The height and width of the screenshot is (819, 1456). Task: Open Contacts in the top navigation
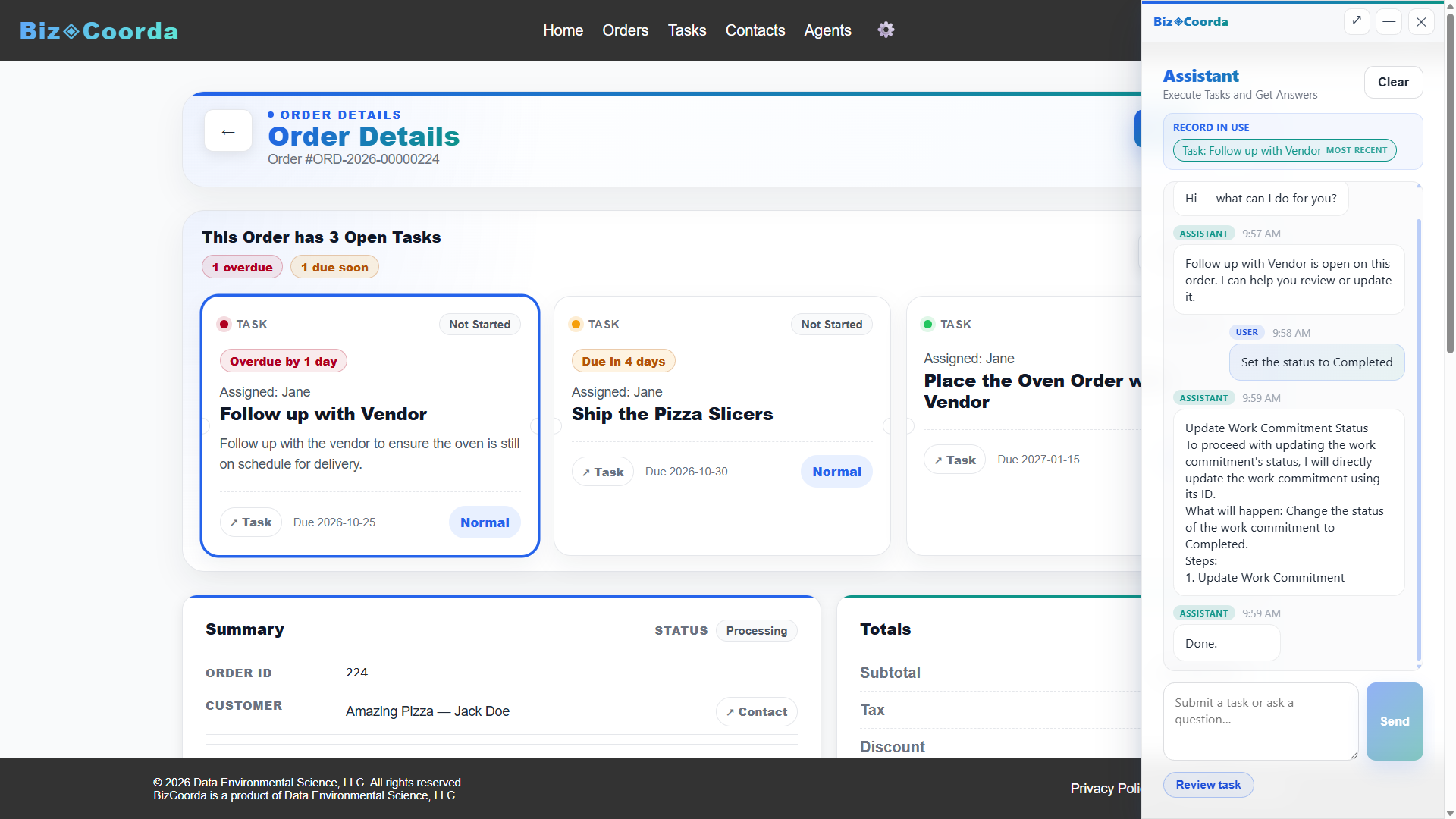[x=755, y=30]
